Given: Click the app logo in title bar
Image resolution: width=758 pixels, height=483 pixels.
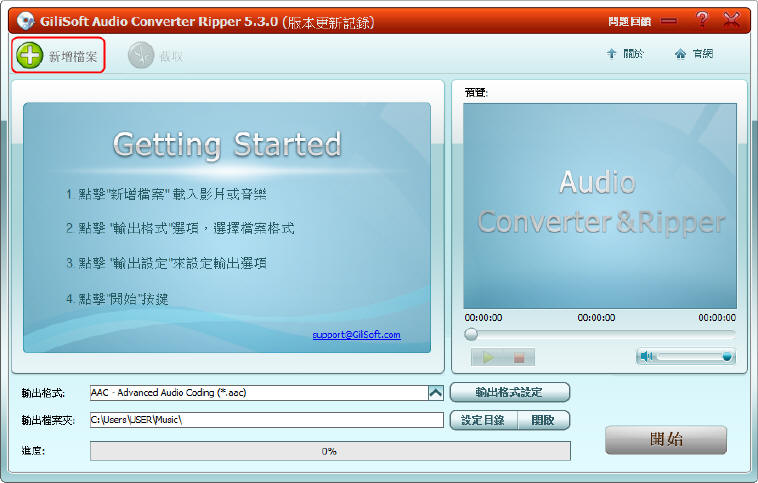Looking at the screenshot, I should (x=25, y=20).
